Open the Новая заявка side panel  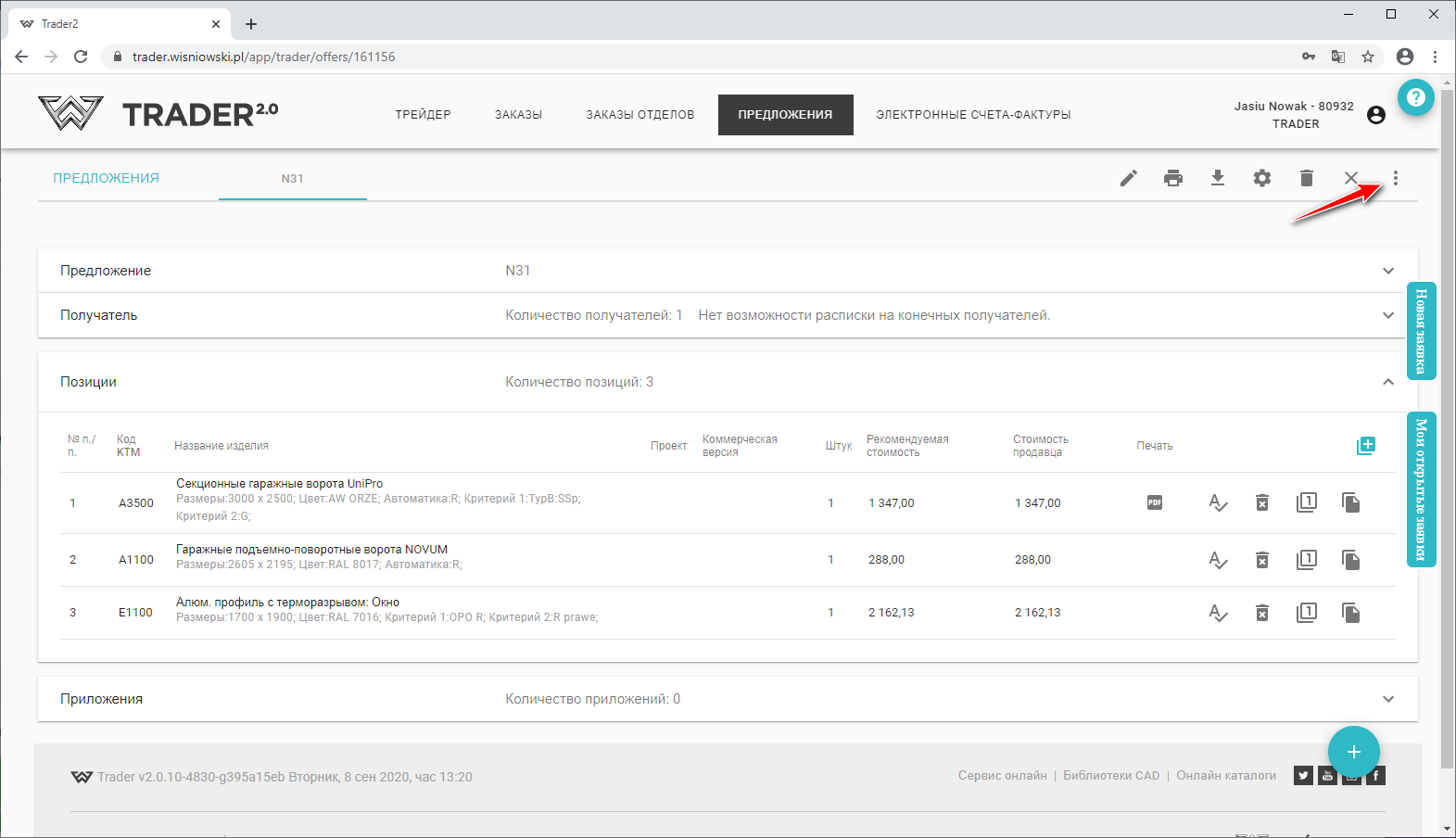point(1421,331)
